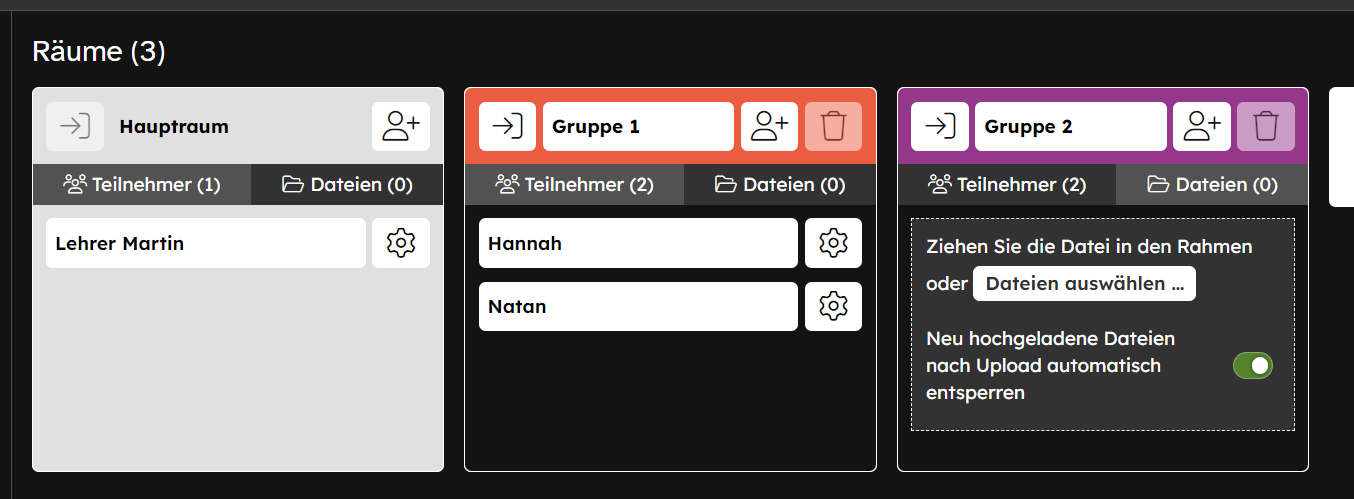Enter the Gruppe 1 room
Viewport: 1354px width, 499px height.
tap(508, 127)
